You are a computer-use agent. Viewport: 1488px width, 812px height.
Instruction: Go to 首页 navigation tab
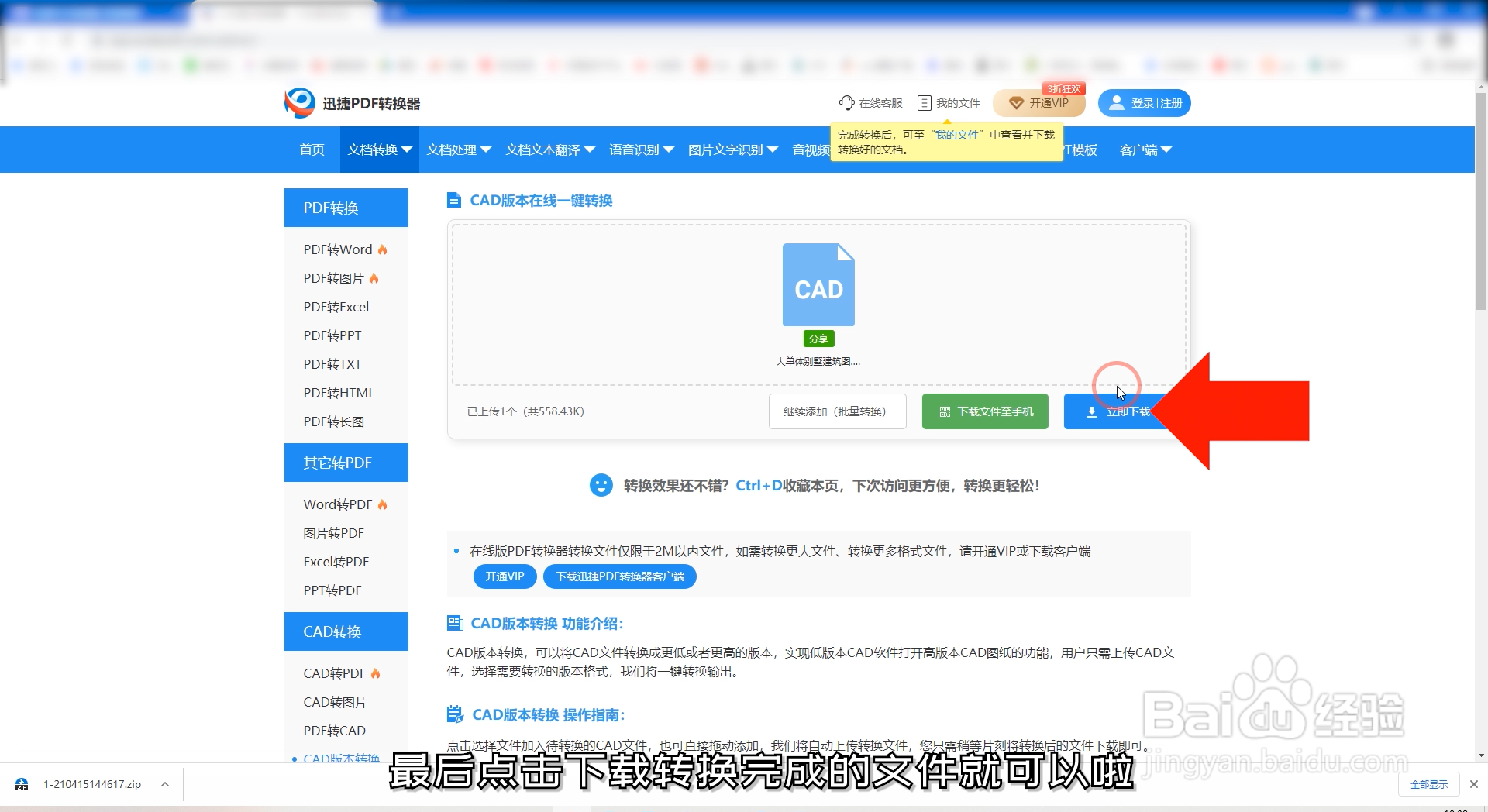coord(312,150)
